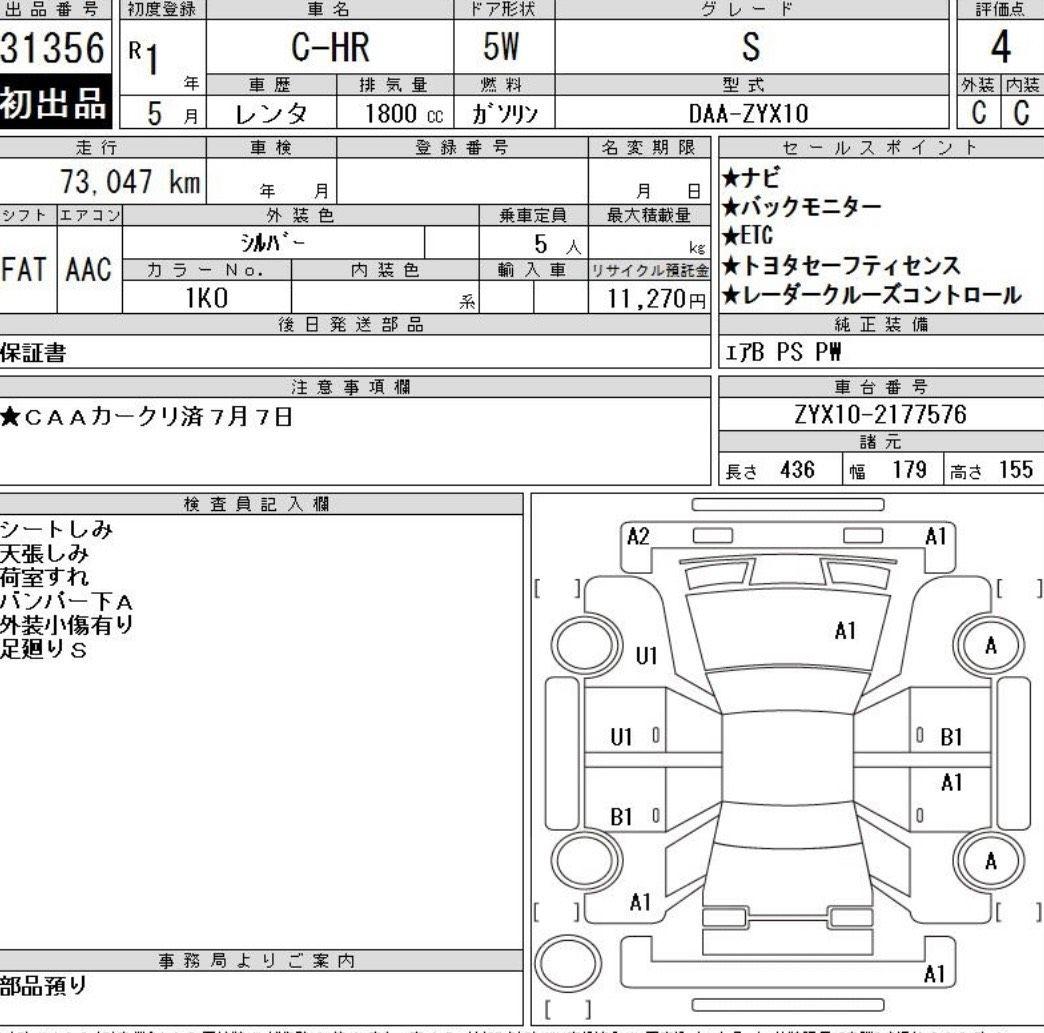Image resolution: width=1044 pixels, height=1033 pixels.
Task: Click the ★バックモニター sales point
Action: 801,207
